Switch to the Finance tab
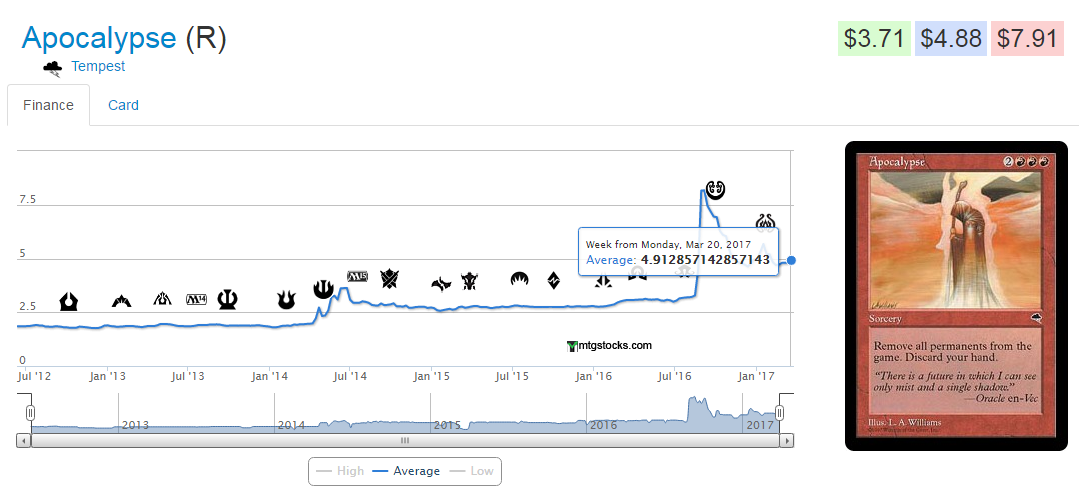The image size is (1079, 494). pos(48,105)
